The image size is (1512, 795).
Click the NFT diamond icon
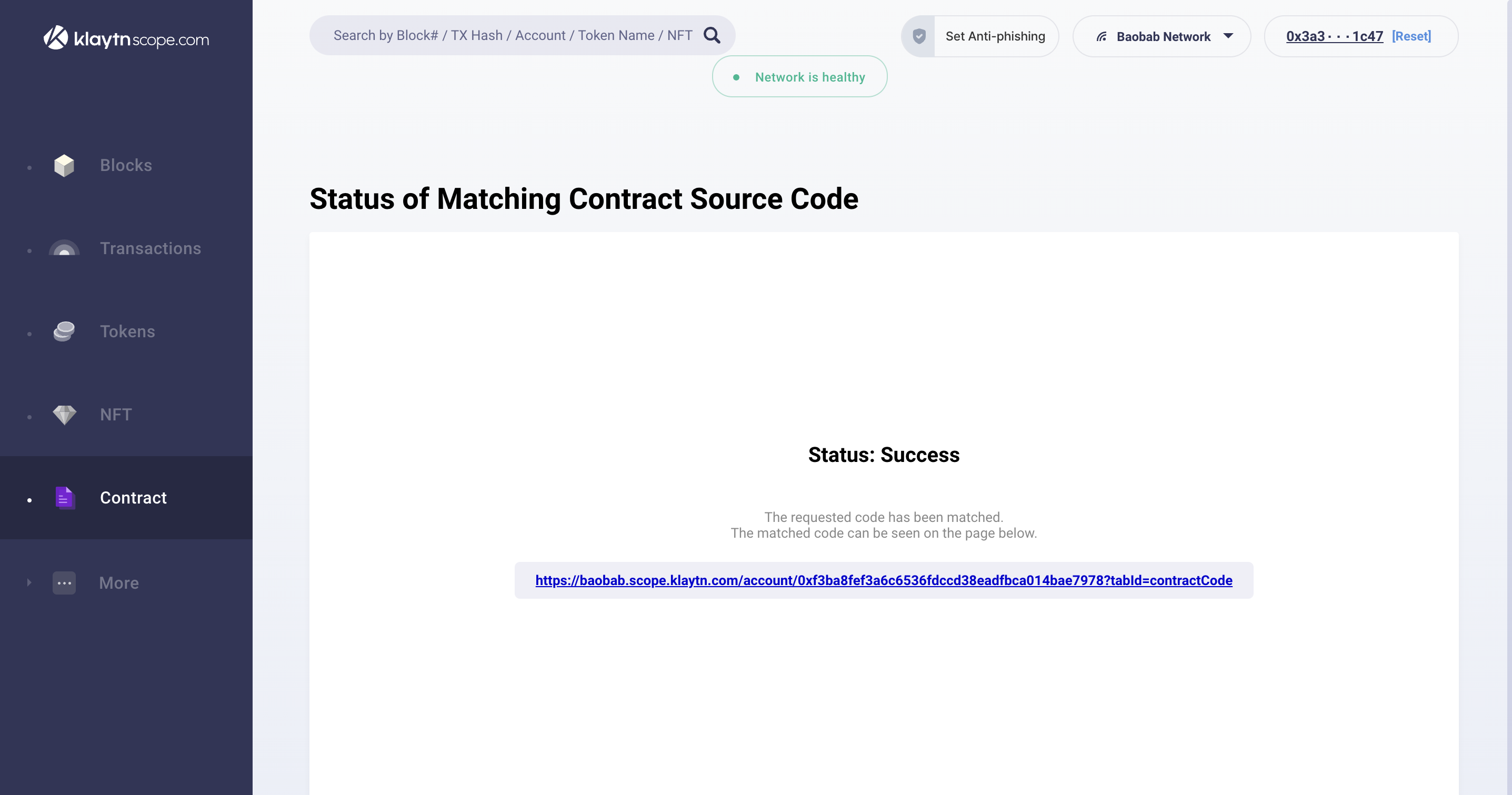(x=64, y=415)
